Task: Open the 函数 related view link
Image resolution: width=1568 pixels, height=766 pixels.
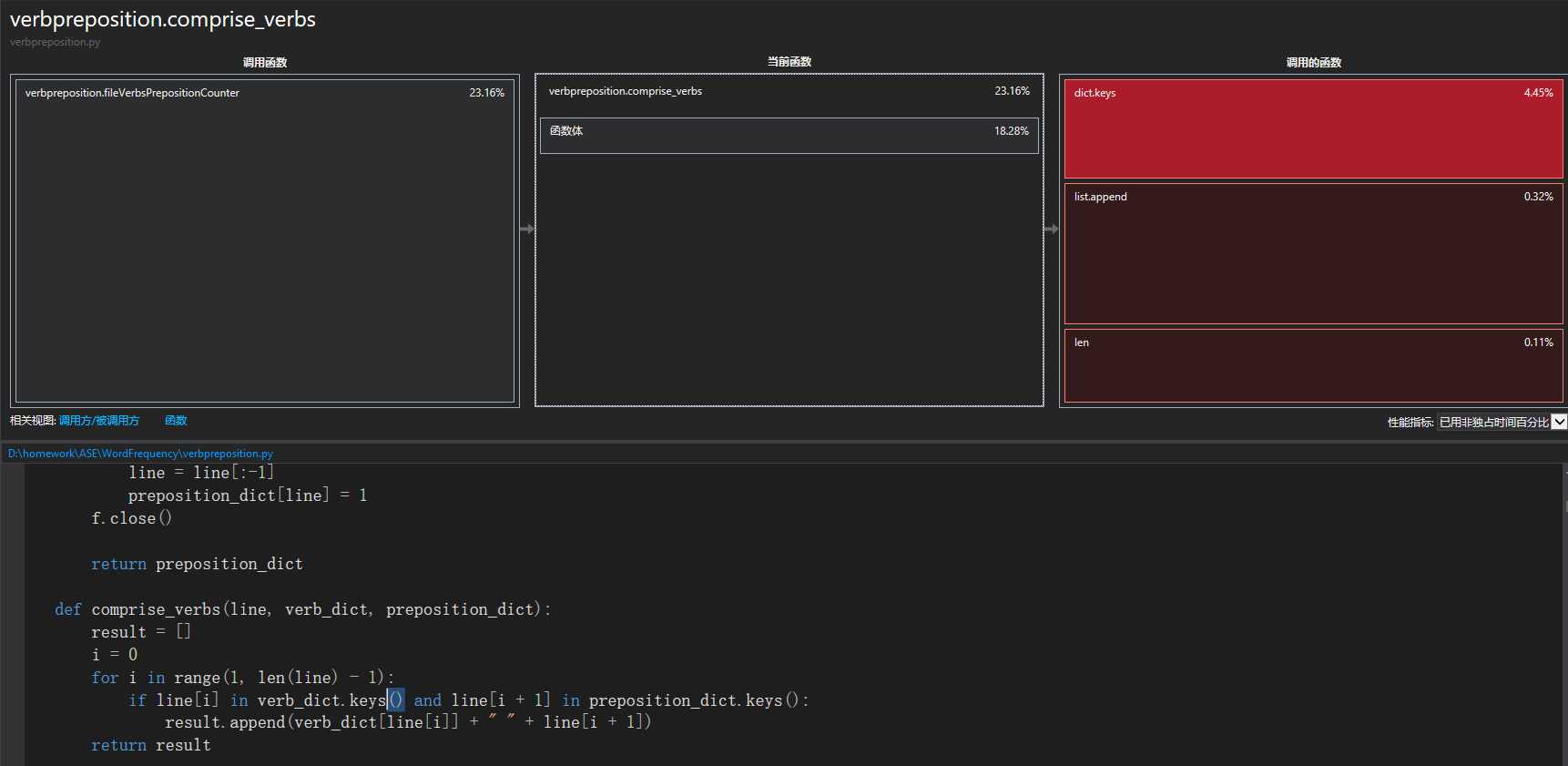Action: [176, 421]
